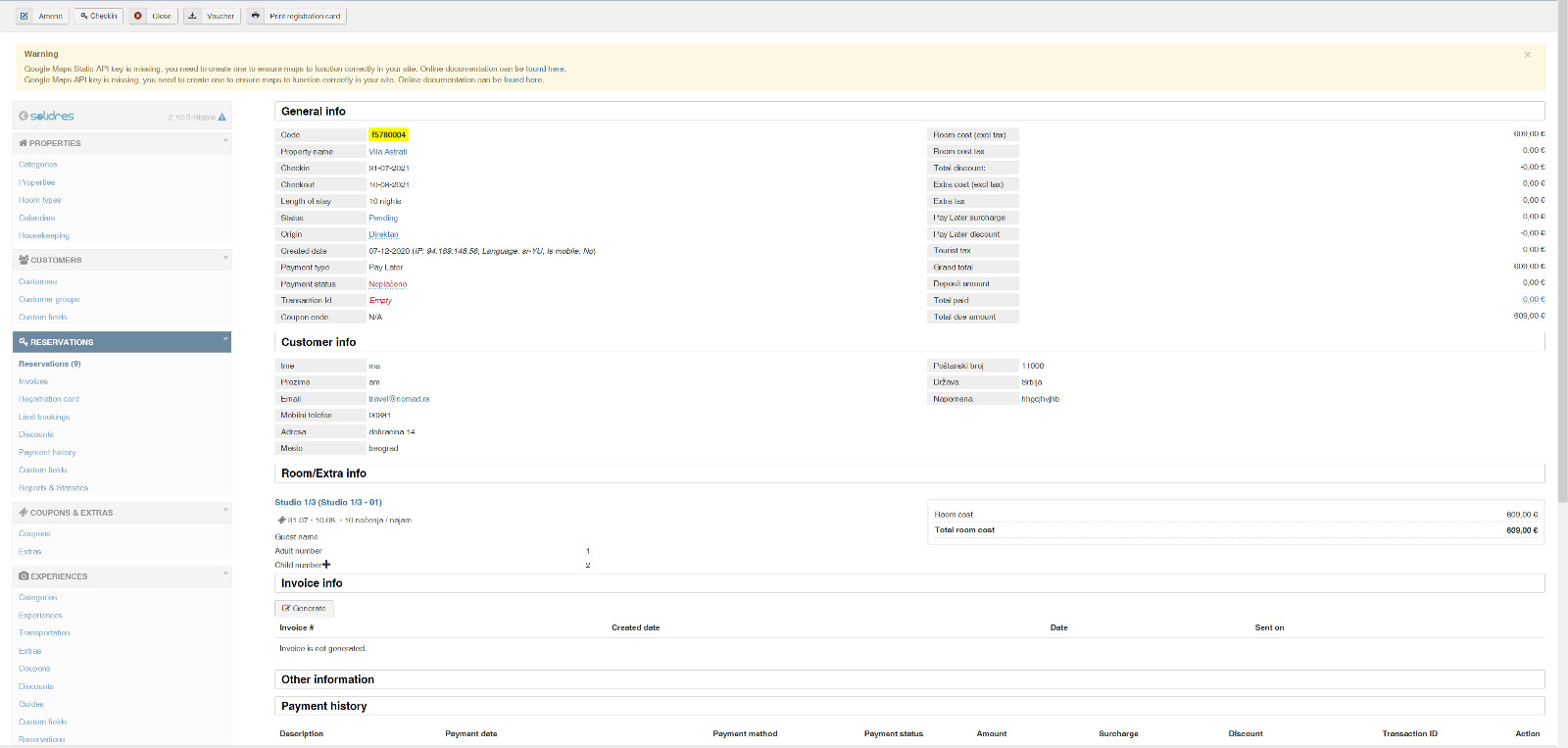Collapse the Customers sidebar section

[x=225, y=258]
